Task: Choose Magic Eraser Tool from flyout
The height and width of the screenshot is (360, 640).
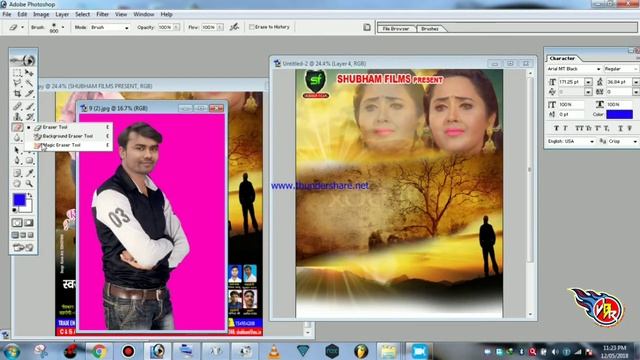Action: 69,145
